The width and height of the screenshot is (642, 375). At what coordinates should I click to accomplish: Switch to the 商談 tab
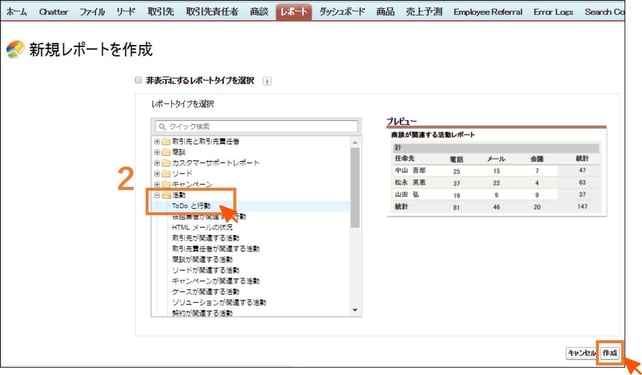259,12
